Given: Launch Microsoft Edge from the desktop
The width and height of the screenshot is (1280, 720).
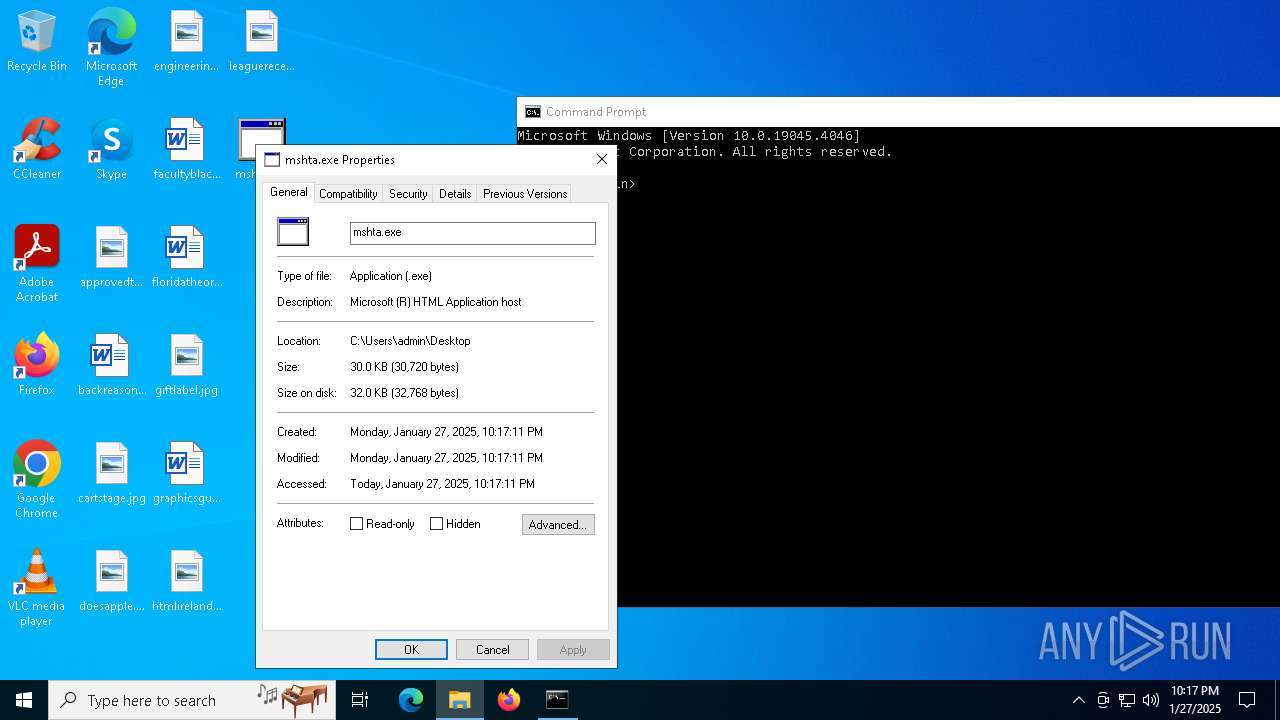Looking at the screenshot, I should click(x=111, y=47).
